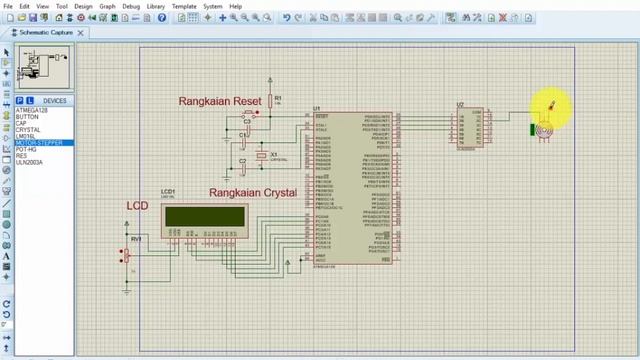Click the U2 ULN2003A driver component
This screenshot has height=360, width=640.
pos(470,127)
